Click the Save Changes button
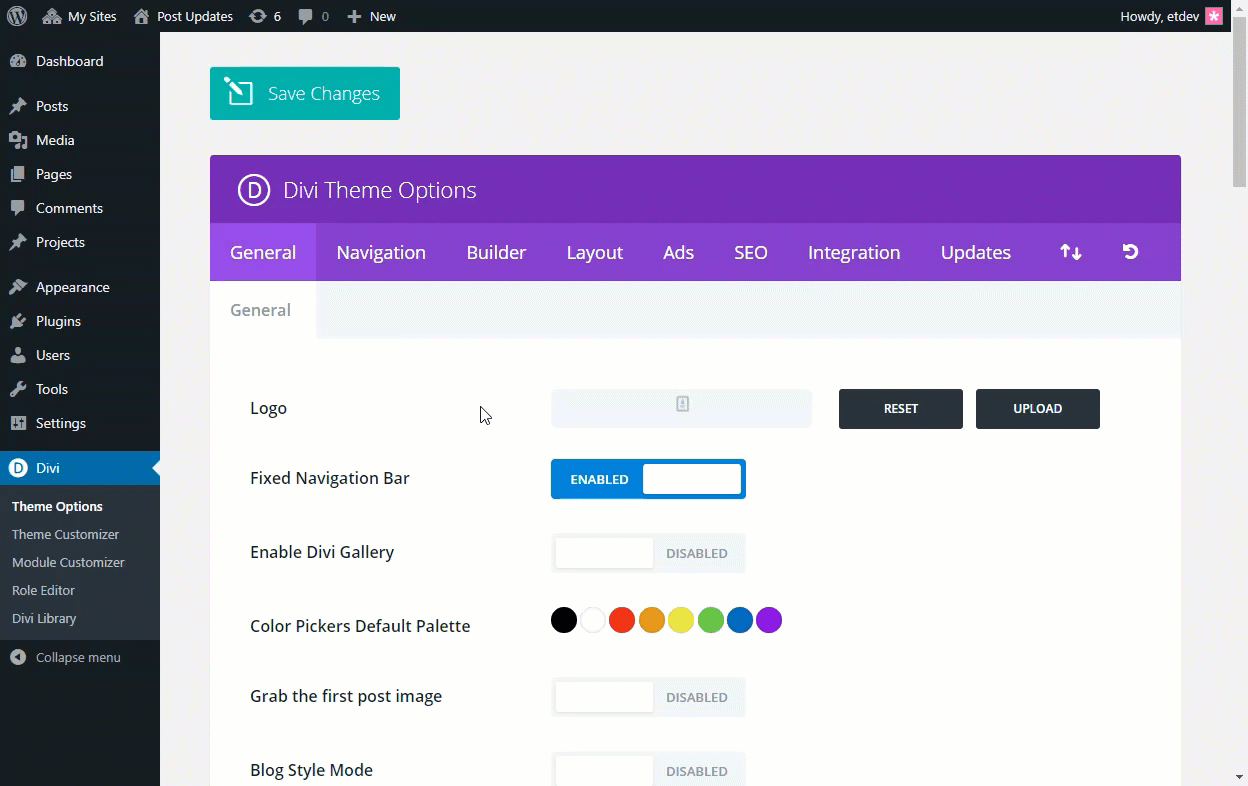This screenshot has width=1248, height=786. 304,93
